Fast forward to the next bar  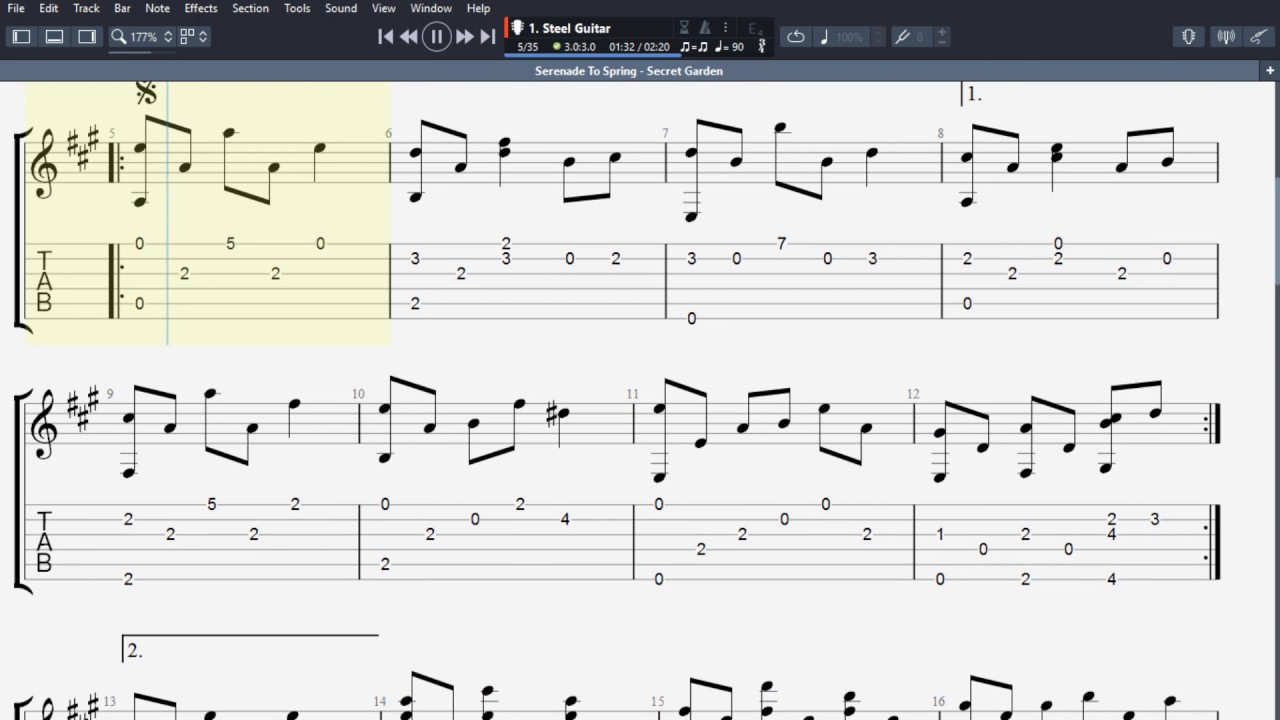(465, 37)
